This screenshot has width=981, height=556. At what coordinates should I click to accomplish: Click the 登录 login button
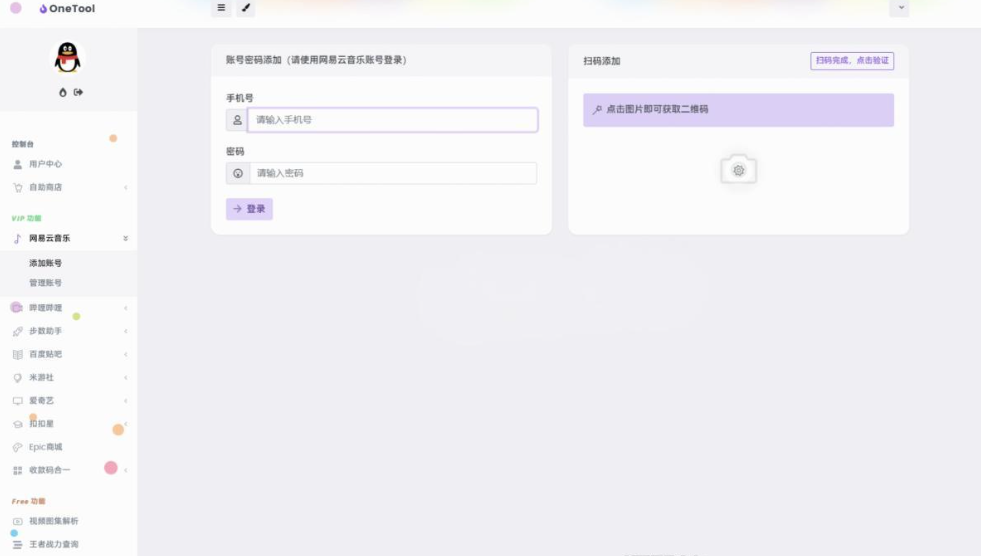point(249,209)
